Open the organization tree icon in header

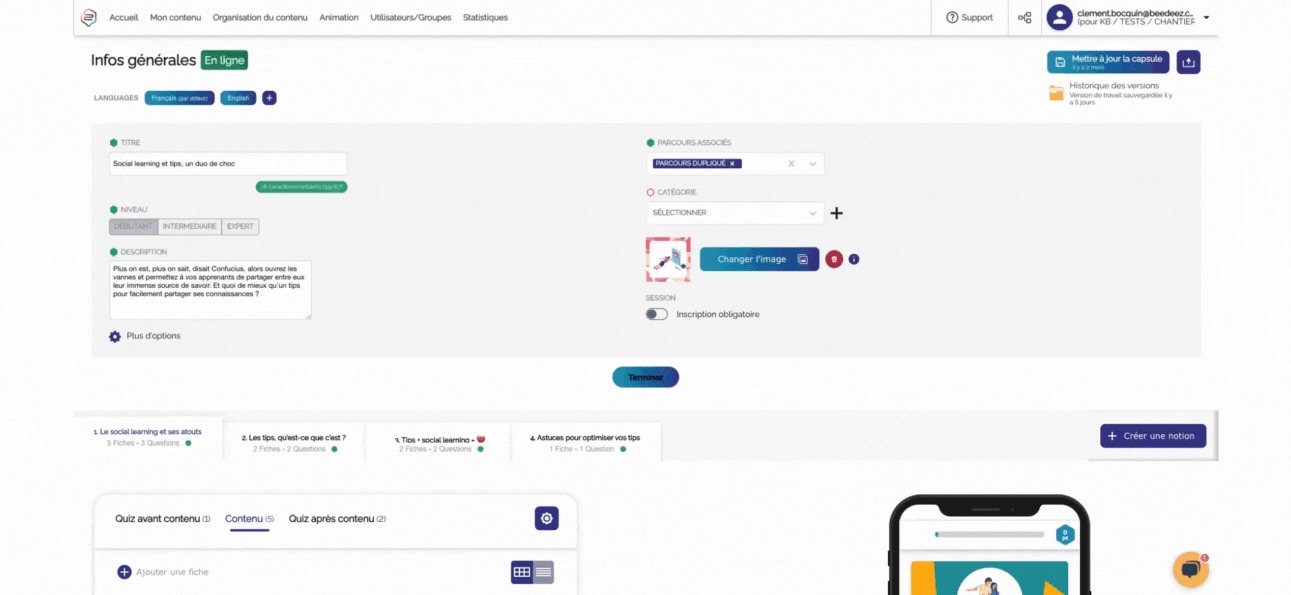(x=1024, y=18)
